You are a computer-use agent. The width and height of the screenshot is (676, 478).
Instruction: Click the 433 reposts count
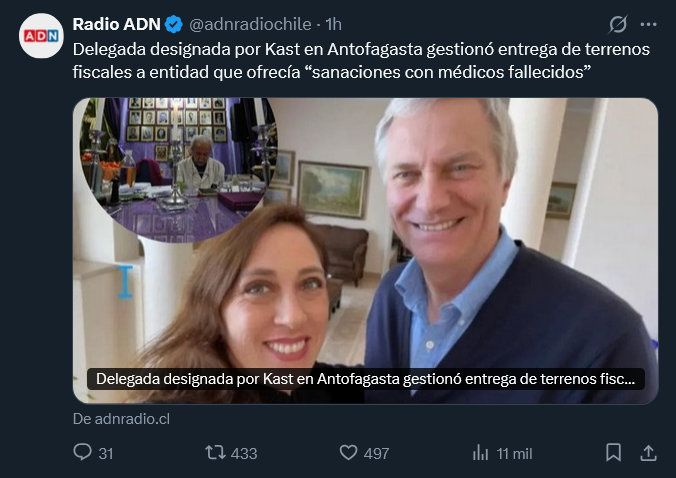(244, 453)
